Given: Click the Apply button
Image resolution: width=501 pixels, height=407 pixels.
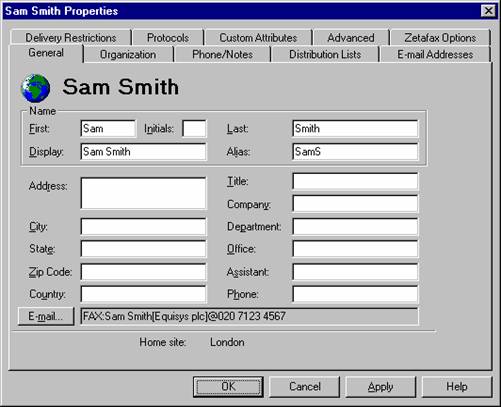Looking at the screenshot, I should point(380,387).
